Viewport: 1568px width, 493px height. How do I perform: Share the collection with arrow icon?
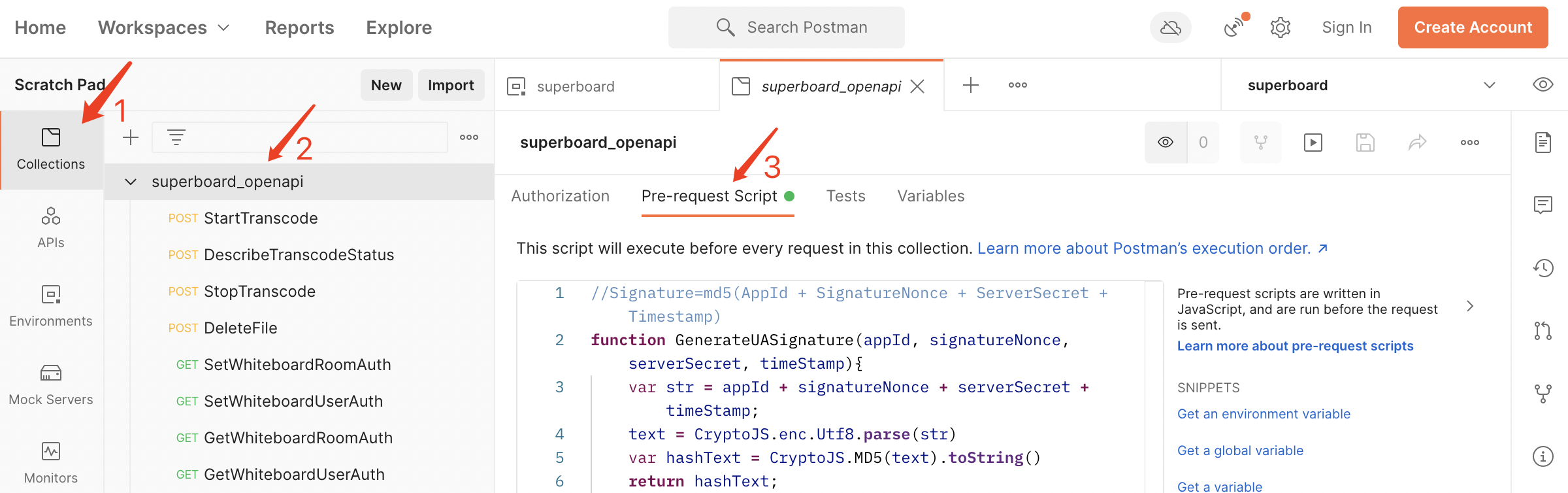(1418, 143)
